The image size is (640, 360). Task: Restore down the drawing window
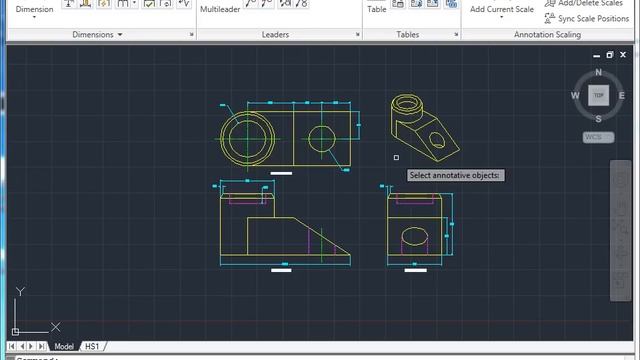[x=609, y=55]
